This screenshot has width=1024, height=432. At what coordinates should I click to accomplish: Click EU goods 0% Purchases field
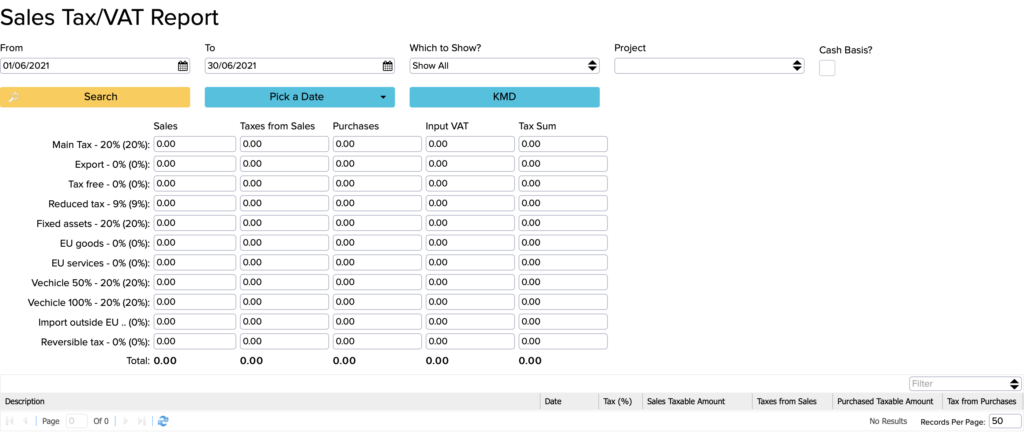point(377,243)
